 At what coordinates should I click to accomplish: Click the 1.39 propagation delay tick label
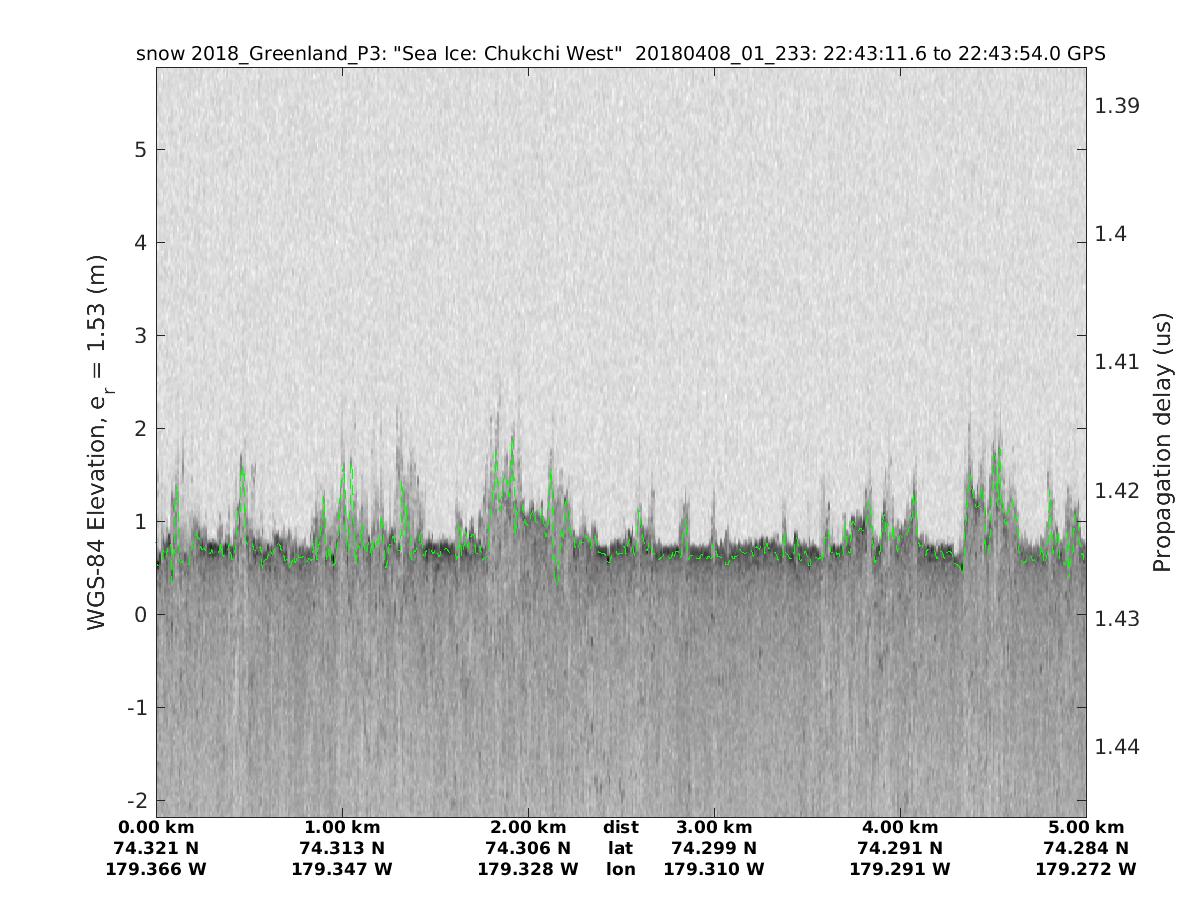(1118, 105)
